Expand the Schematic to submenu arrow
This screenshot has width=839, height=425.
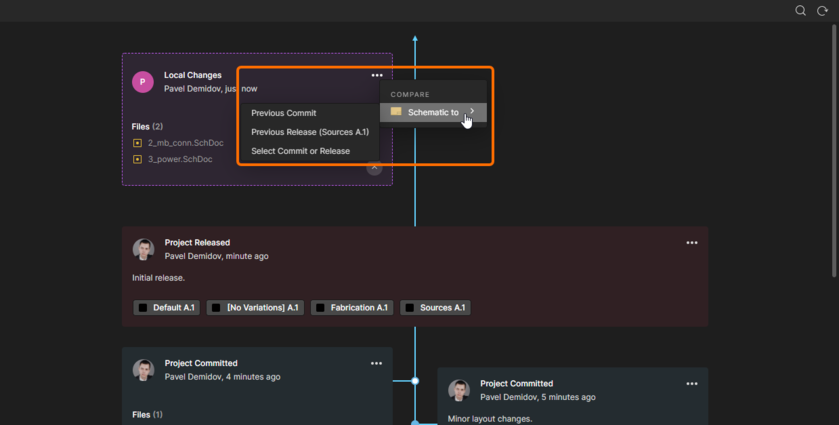coord(472,112)
